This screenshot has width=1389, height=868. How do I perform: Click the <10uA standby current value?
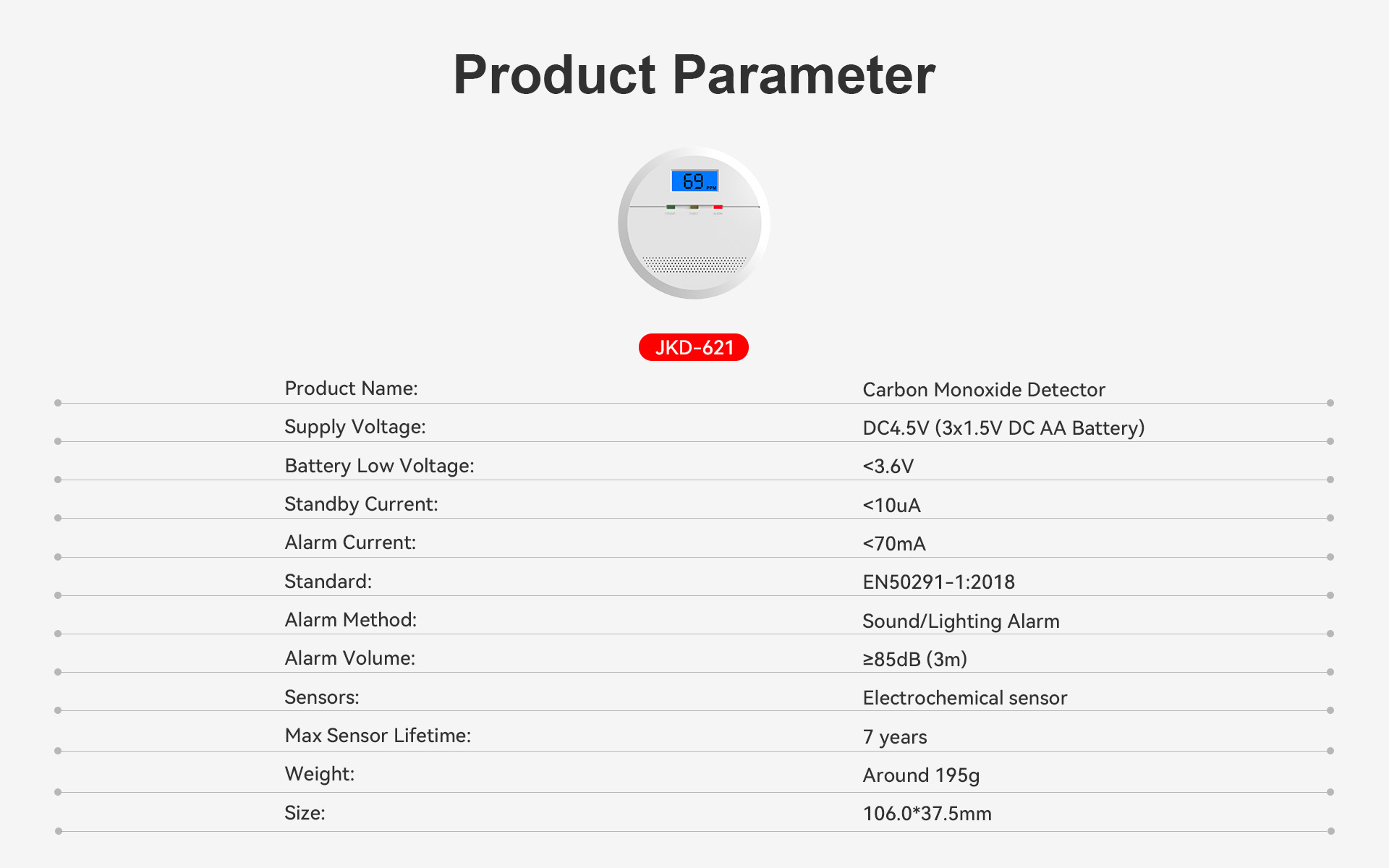tap(891, 505)
